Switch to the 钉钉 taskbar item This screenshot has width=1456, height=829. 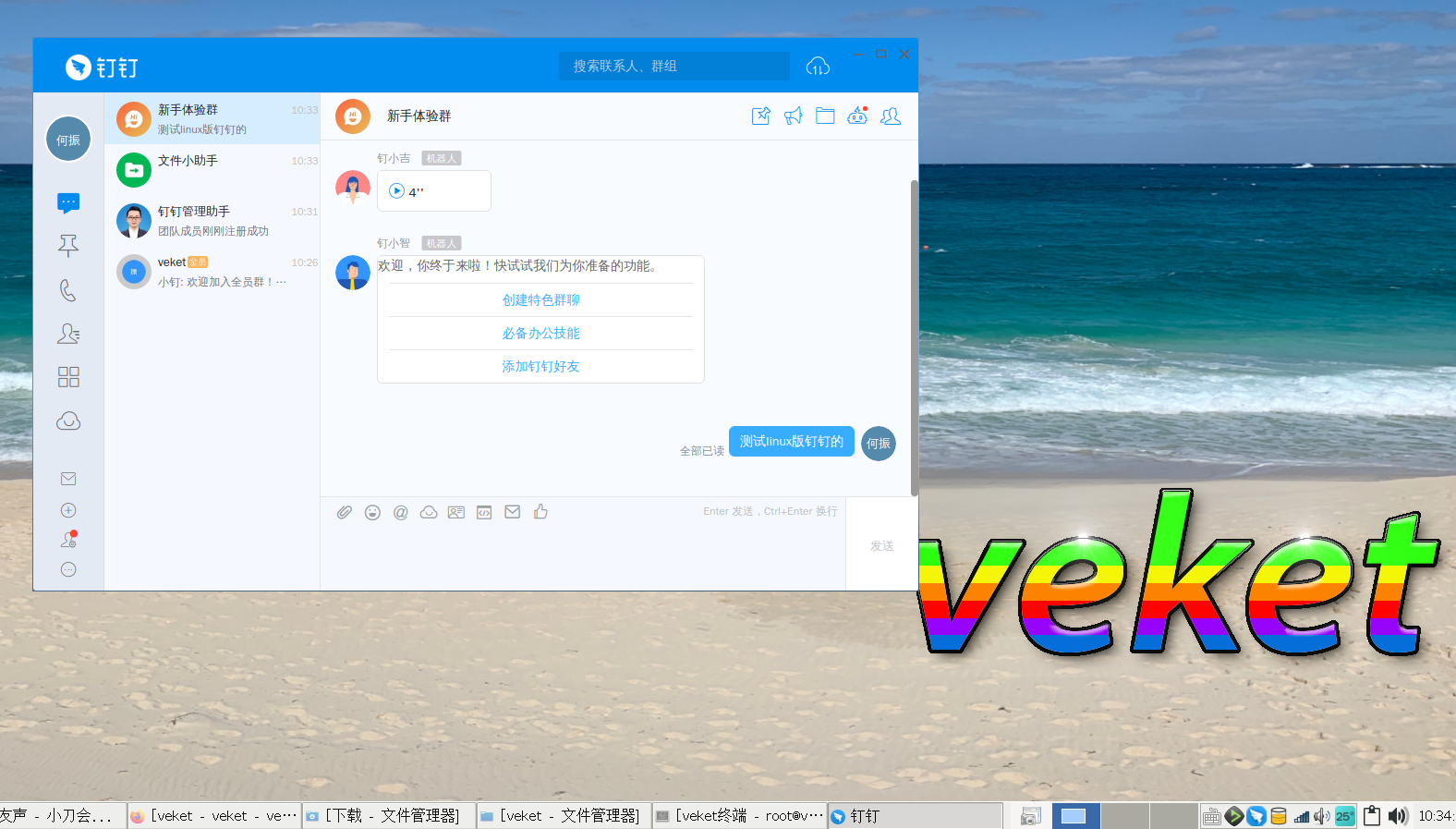pyautogui.click(x=916, y=816)
